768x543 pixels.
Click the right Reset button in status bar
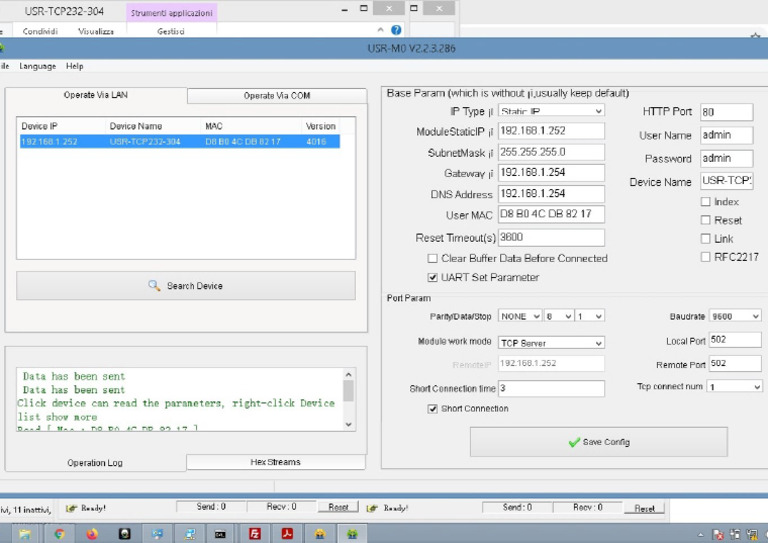coord(644,508)
